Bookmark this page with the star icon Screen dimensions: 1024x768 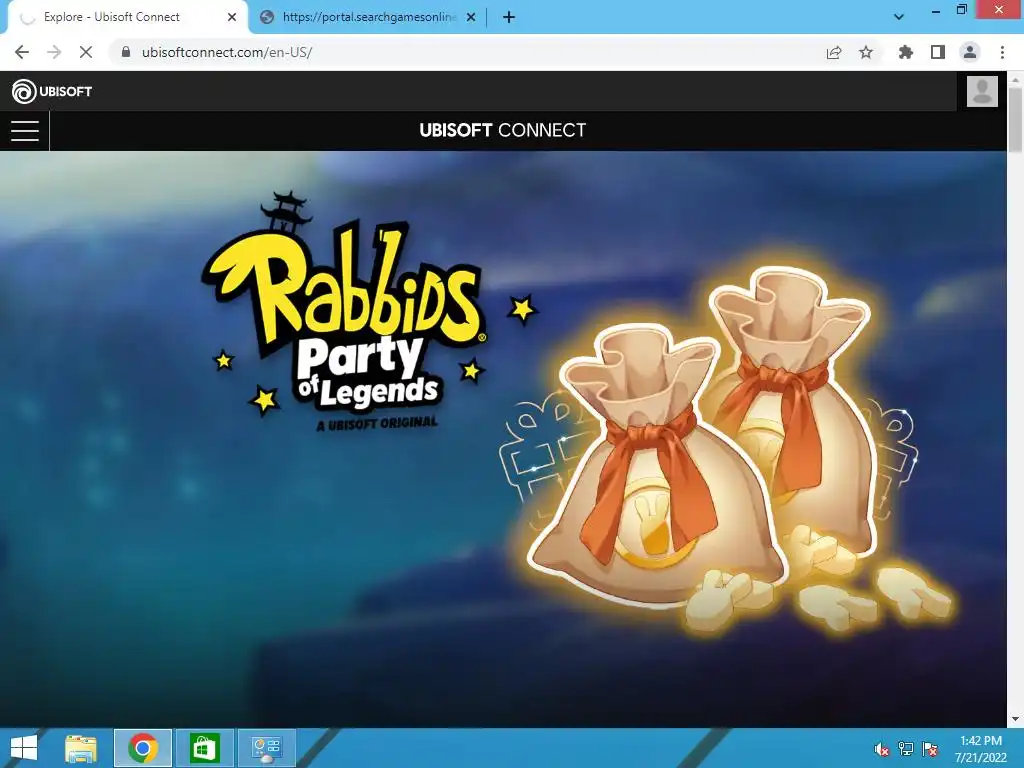[x=866, y=52]
